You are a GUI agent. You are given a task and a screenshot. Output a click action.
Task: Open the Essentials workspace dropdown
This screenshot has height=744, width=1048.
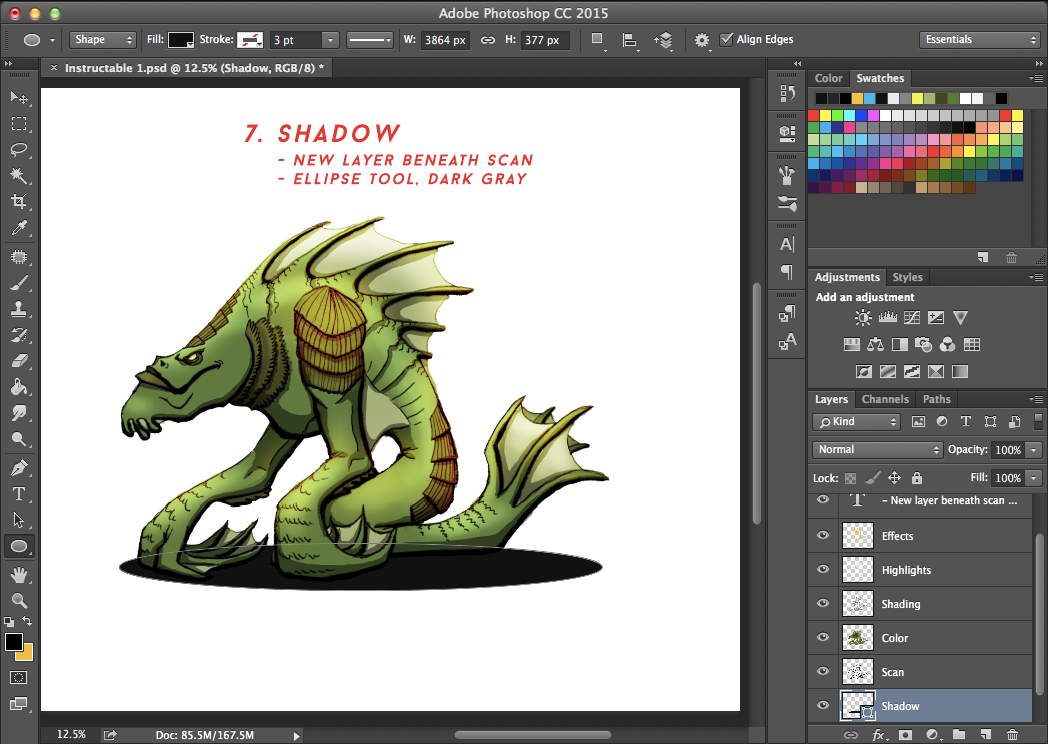pyautogui.click(x=978, y=39)
